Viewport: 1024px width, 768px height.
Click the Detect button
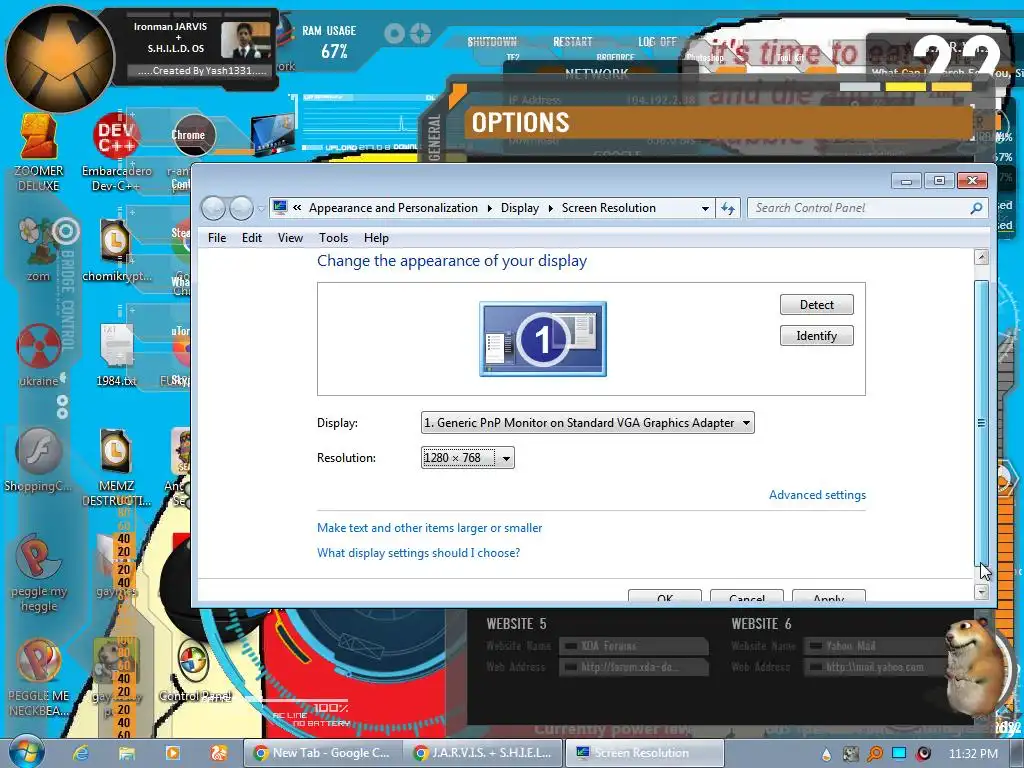point(816,304)
